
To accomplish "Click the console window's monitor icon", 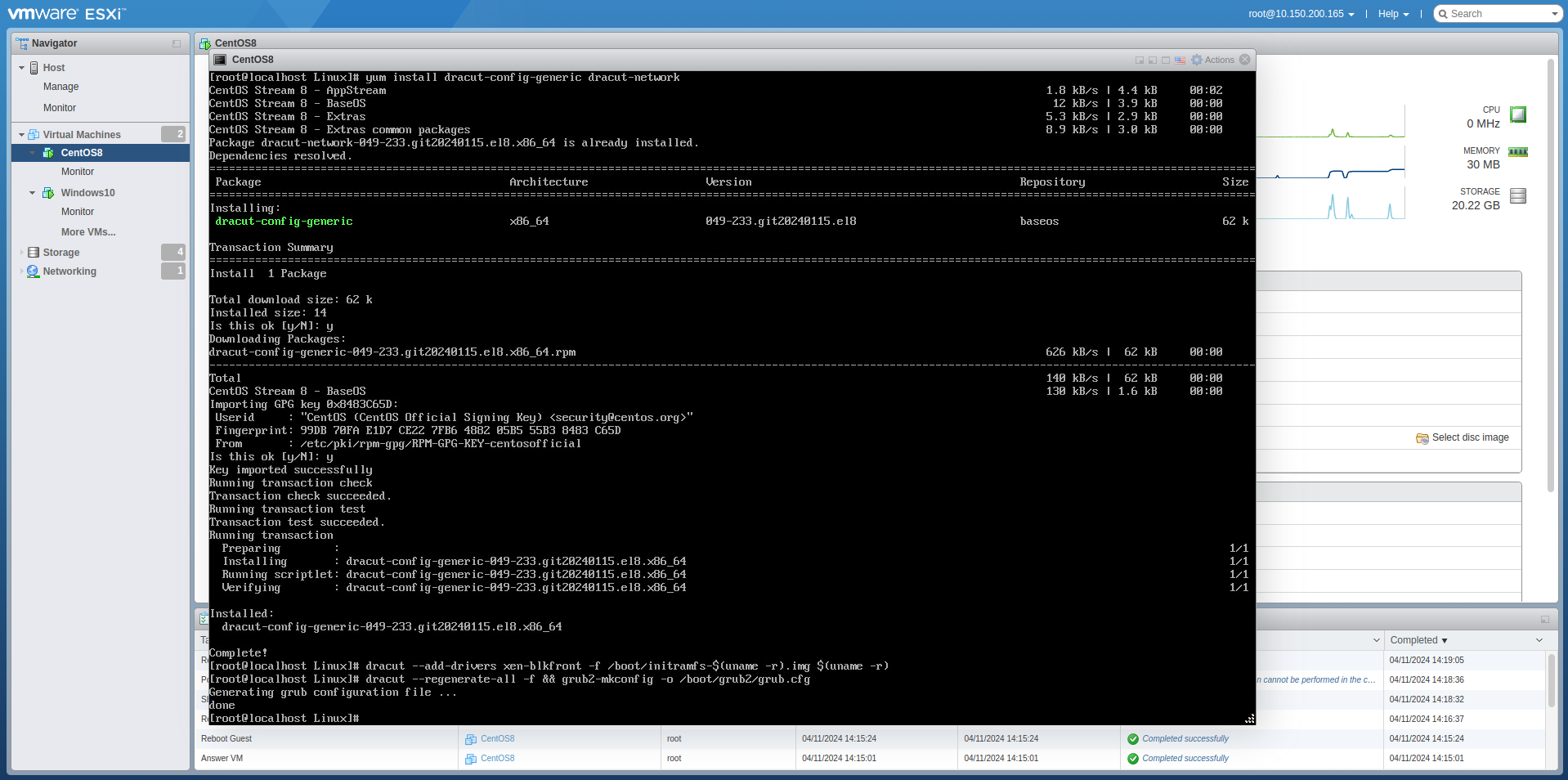I will click(x=220, y=60).
